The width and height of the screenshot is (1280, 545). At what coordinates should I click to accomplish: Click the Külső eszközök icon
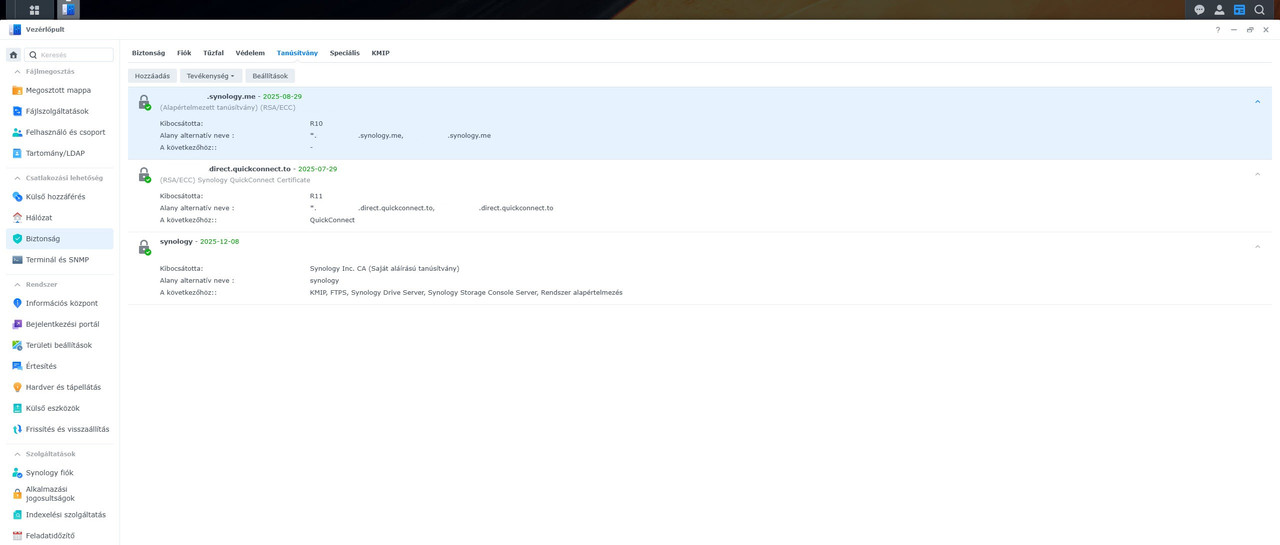(17, 408)
